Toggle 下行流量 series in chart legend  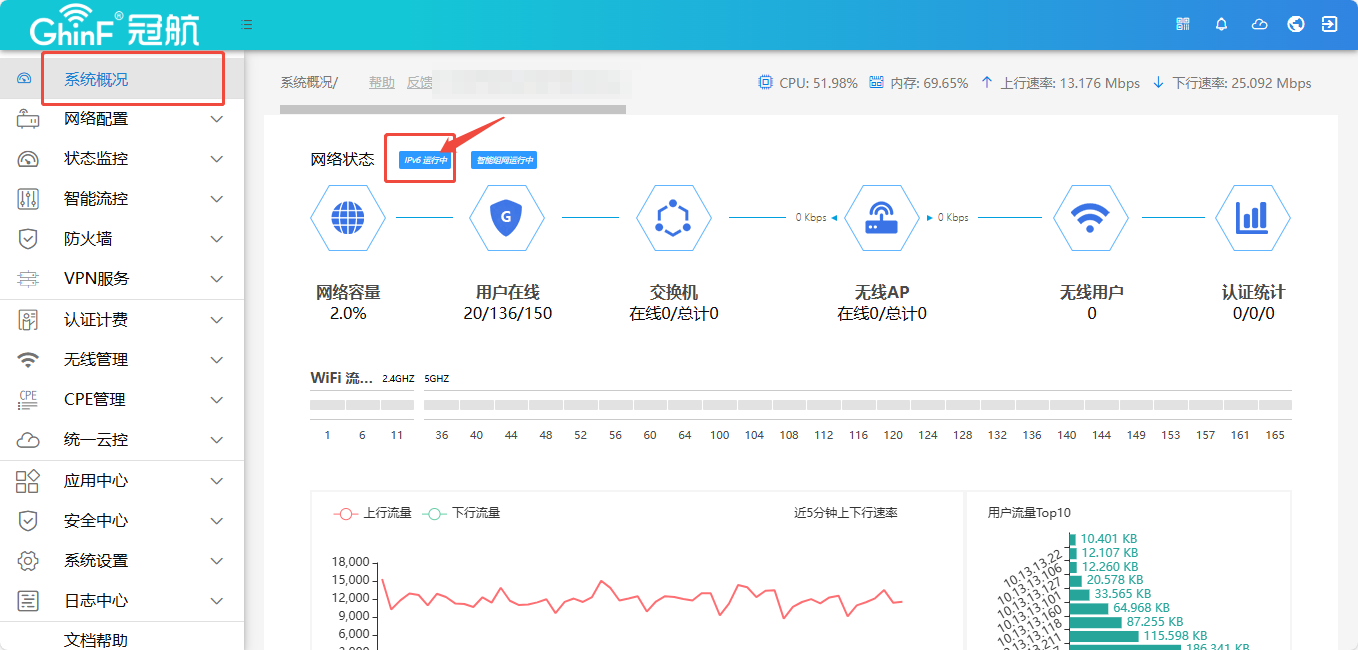click(x=461, y=513)
